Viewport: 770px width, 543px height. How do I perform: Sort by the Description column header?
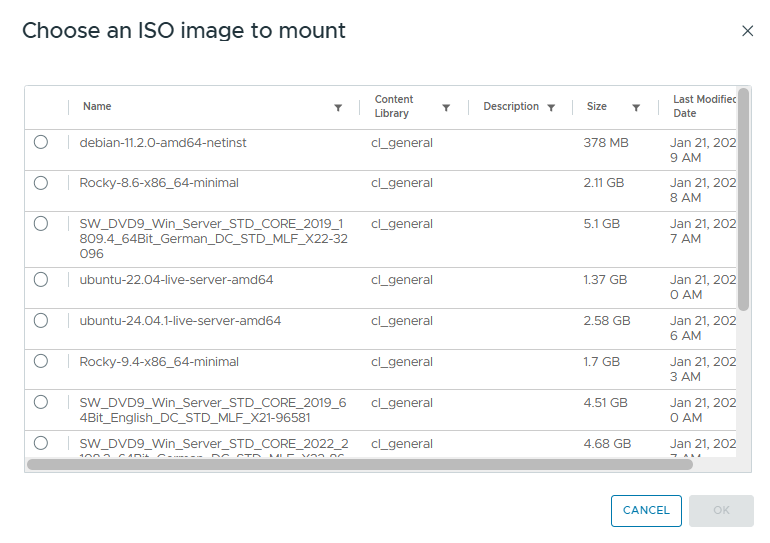coord(511,106)
